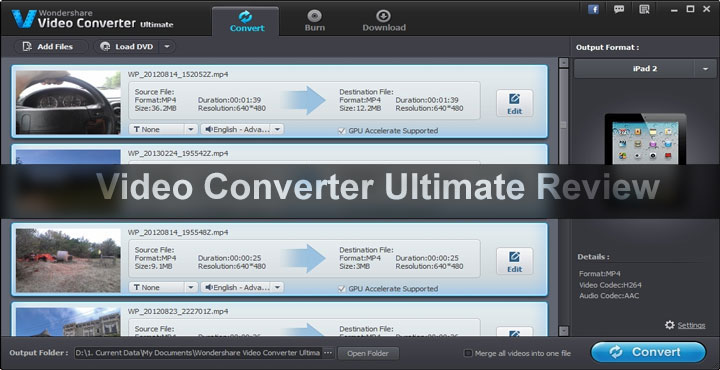The height and width of the screenshot is (370, 720).
Task: Open the Download tab
Action: tap(384, 21)
